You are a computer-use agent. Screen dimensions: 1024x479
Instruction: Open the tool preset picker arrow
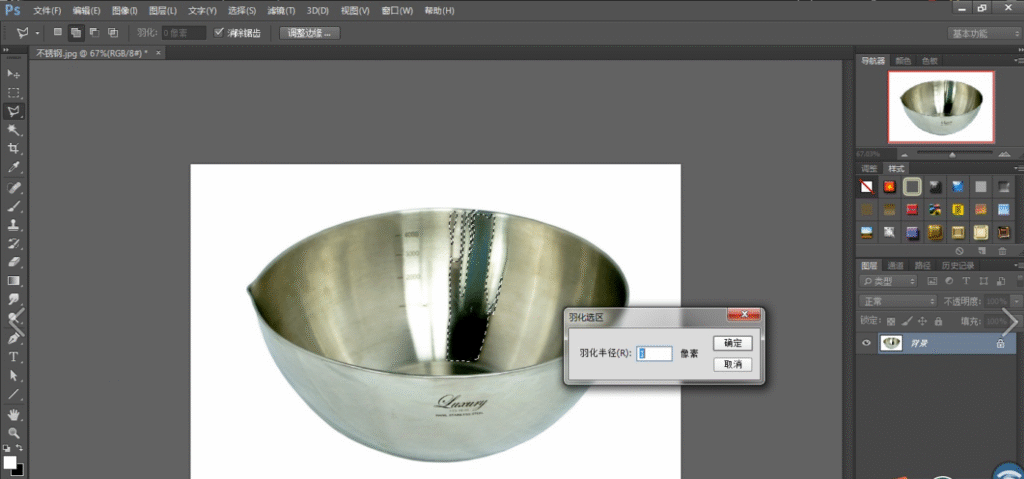click(38, 33)
